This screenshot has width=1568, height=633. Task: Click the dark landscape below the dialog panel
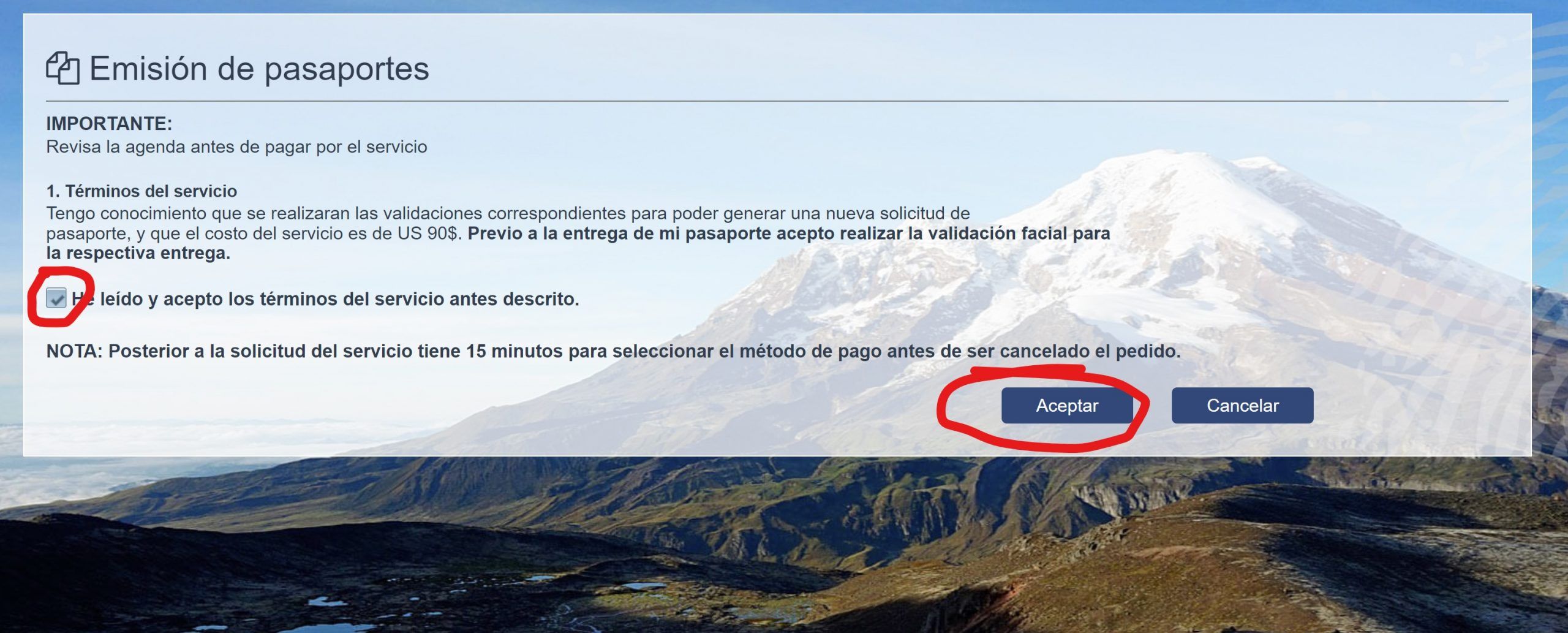tap(784, 545)
